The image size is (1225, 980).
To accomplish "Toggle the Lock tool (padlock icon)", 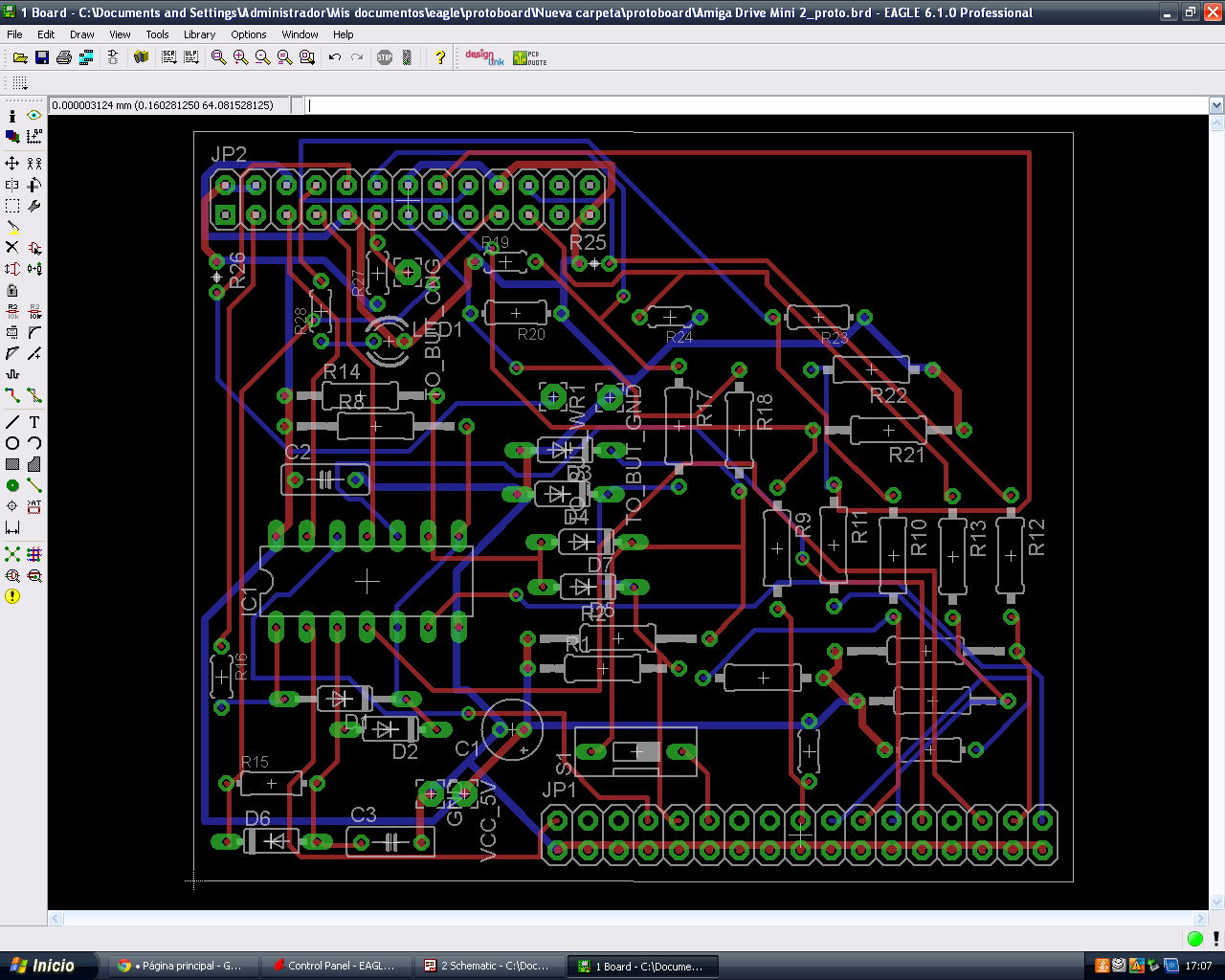I will pyautogui.click(x=12, y=290).
